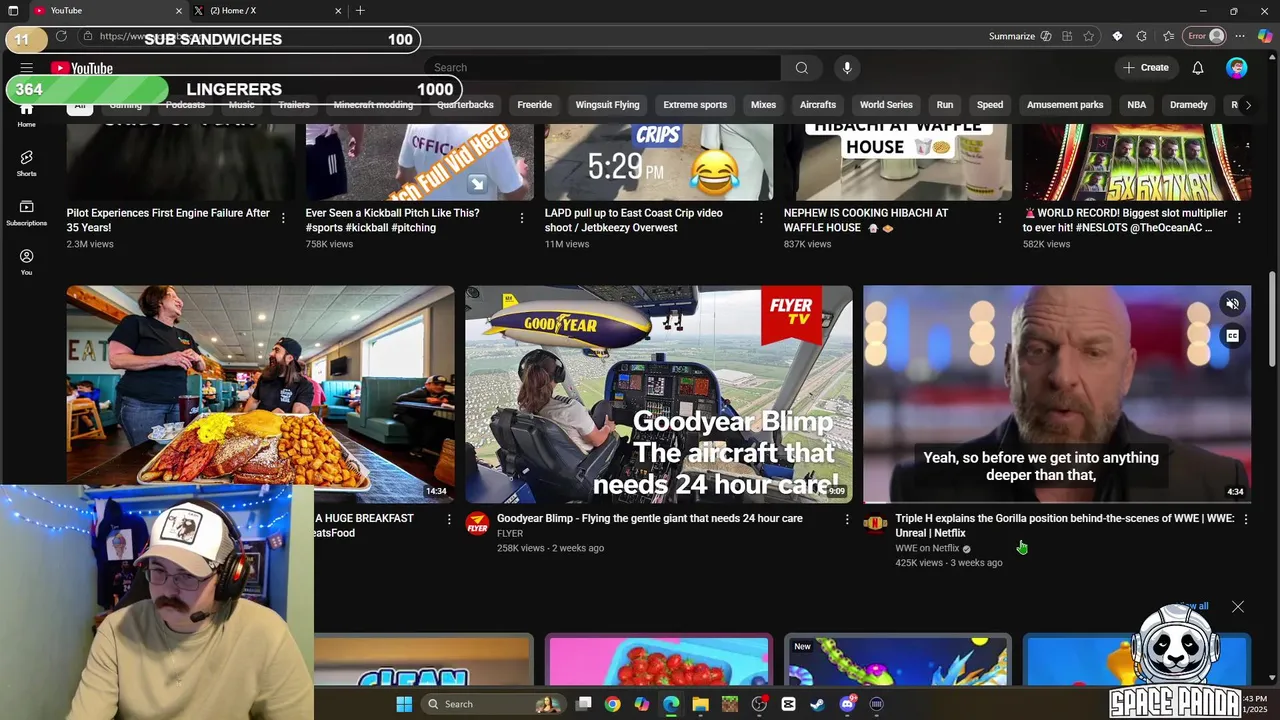The width and height of the screenshot is (1280, 720).
Task: Open options for huge breakfast video
Action: [448, 519]
